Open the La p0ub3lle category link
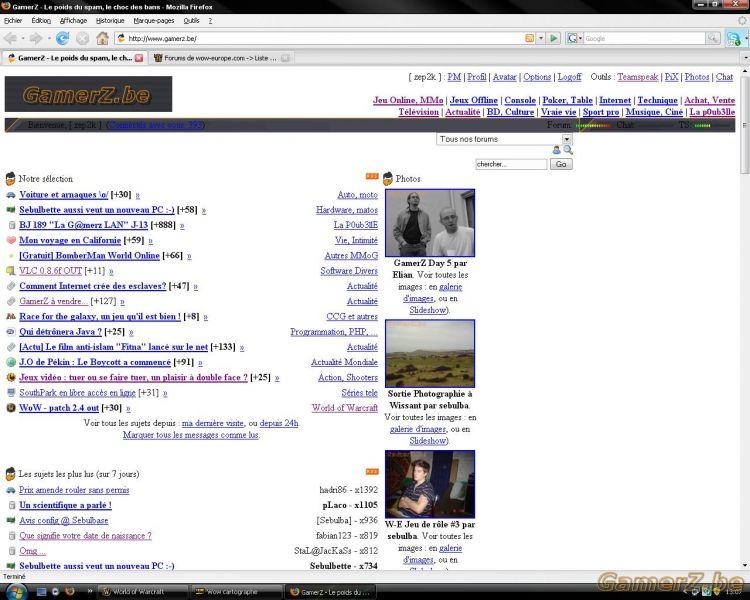This screenshot has width=750, height=600. [712, 112]
